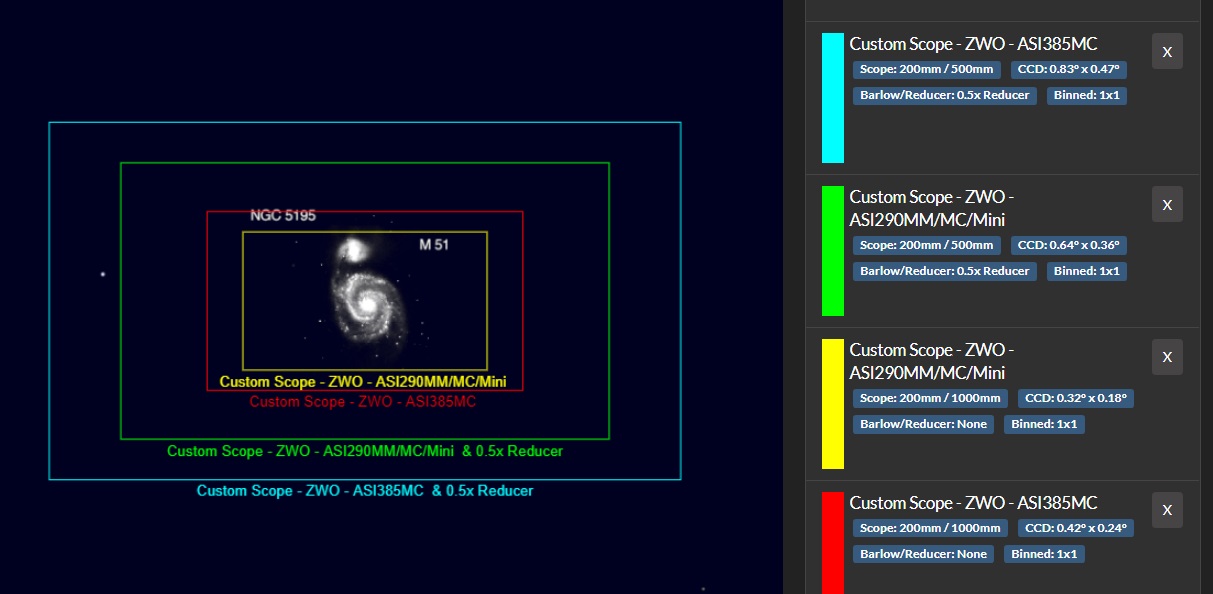
Task: Click the cyan entry's '0.5x Reducer' badge
Action: click(x=945, y=95)
